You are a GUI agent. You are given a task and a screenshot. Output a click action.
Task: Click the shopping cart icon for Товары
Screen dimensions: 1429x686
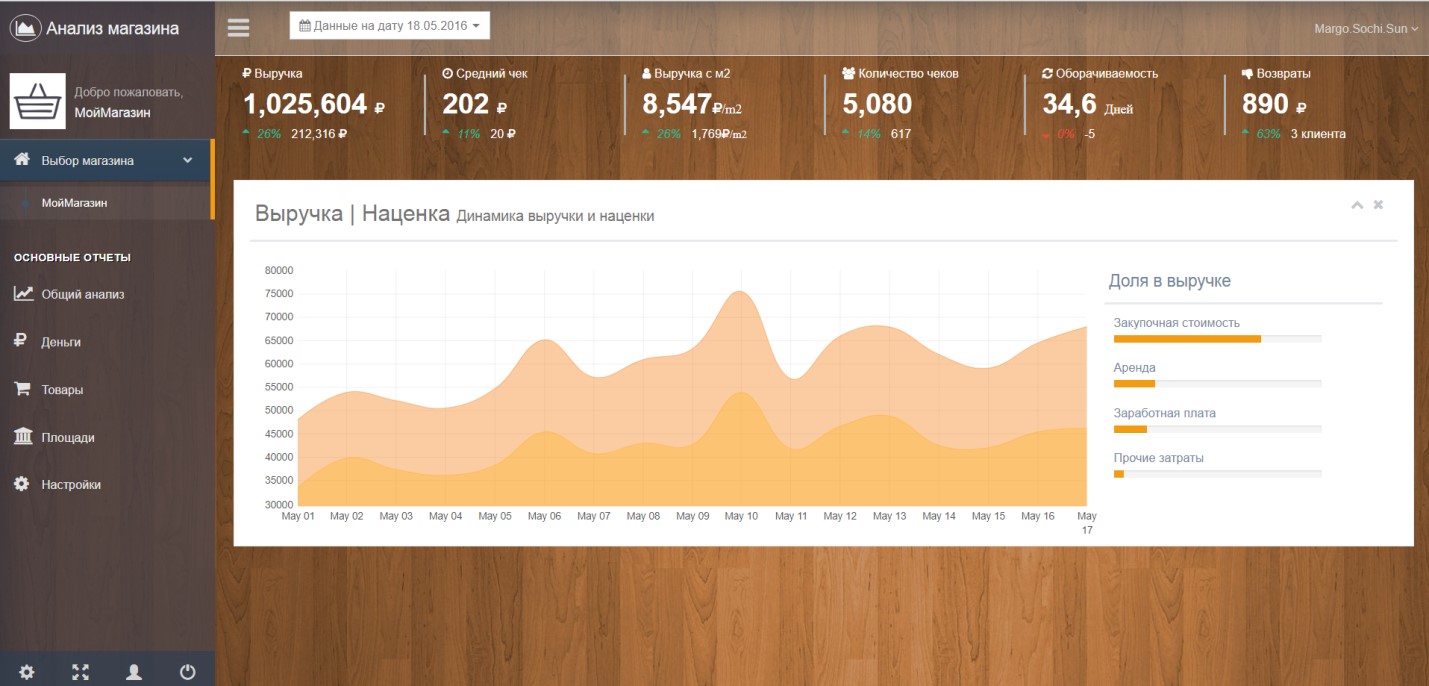point(21,389)
